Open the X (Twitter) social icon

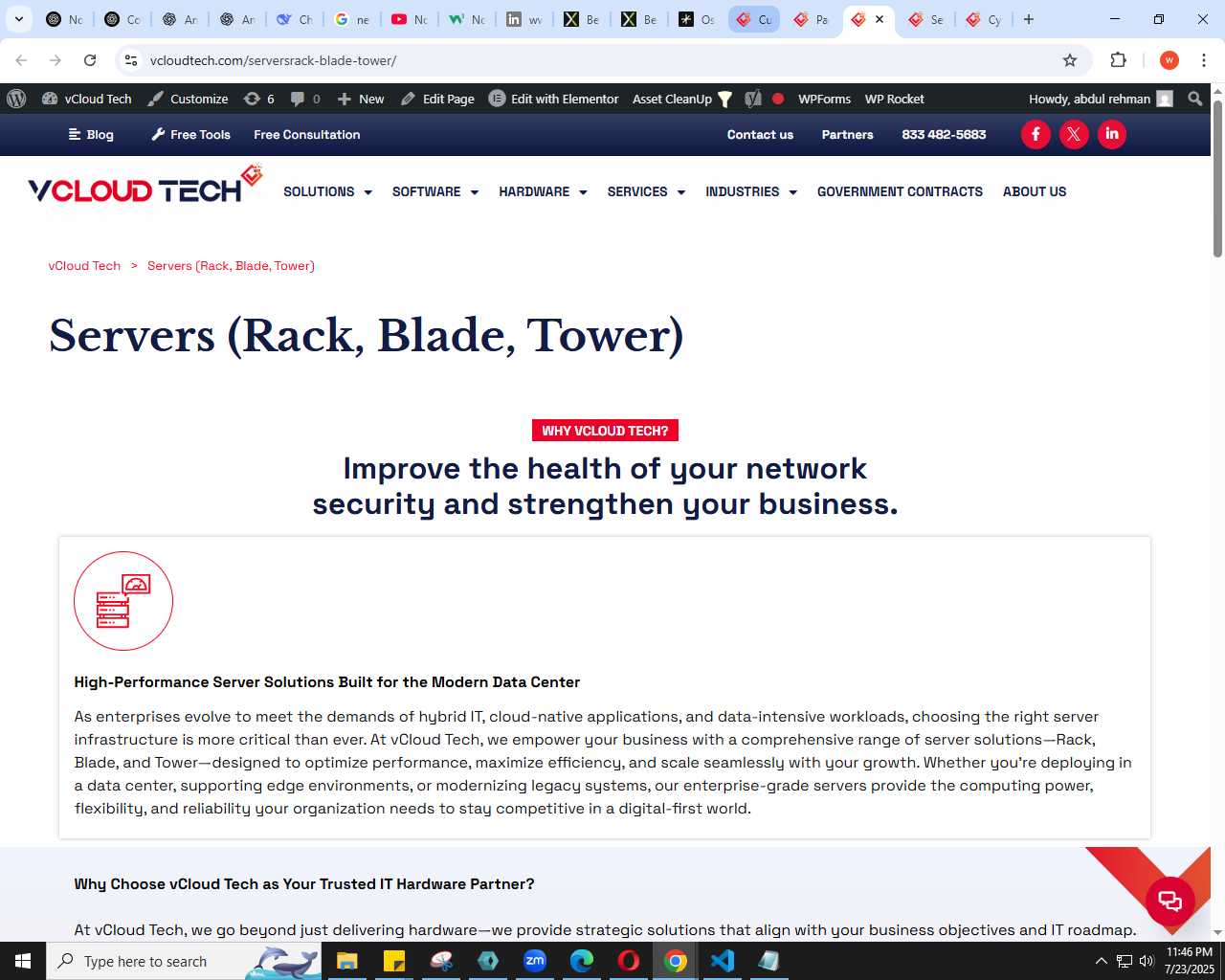[1074, 134]
